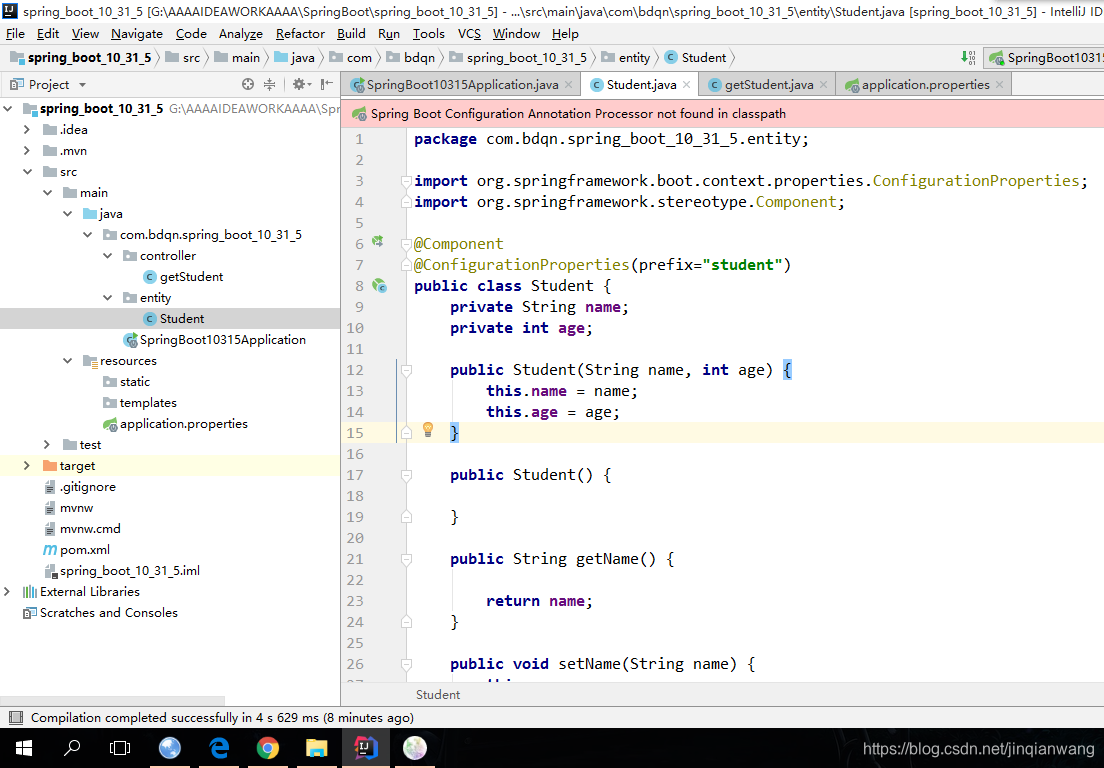Hide the Project tool window
1104x768 pixels.
coord(327,84)
